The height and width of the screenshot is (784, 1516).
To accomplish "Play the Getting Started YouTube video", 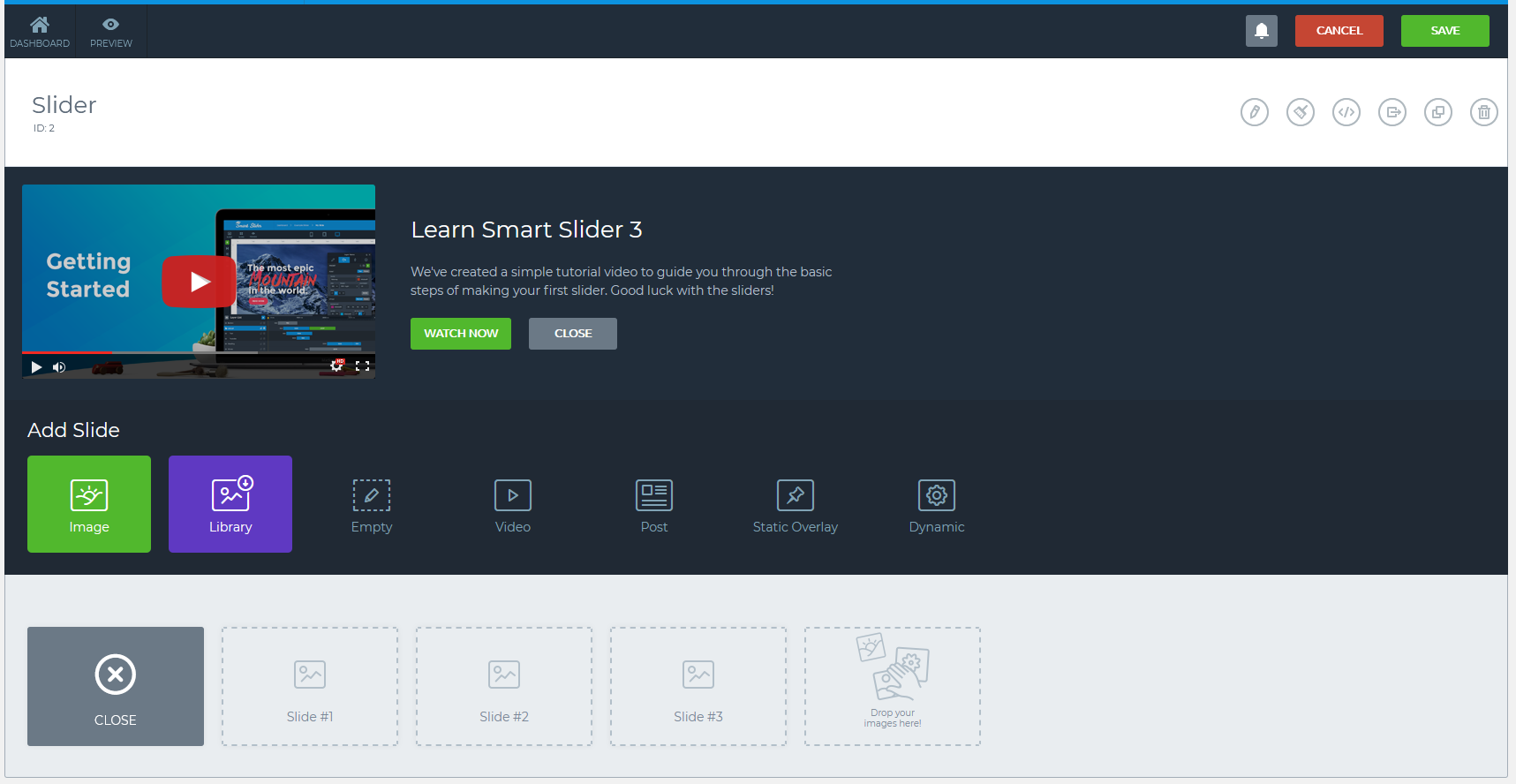I will (199, 282).
